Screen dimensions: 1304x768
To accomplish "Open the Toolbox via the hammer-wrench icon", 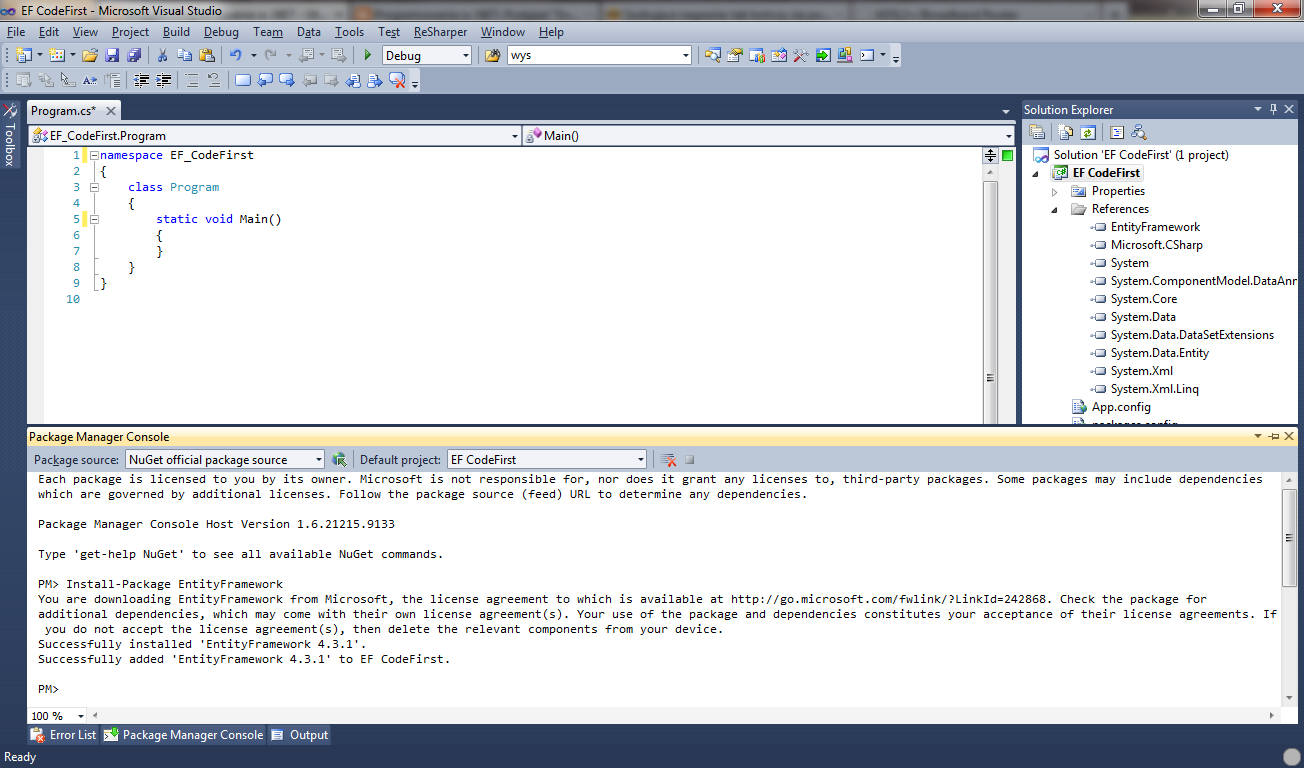I will coord(800,55).
